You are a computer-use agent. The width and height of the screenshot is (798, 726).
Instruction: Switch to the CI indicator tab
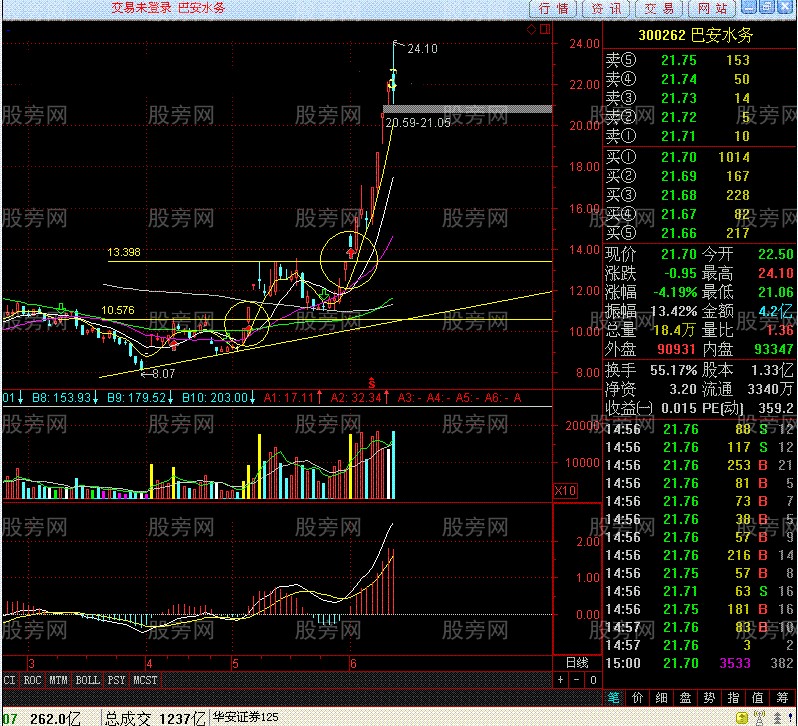9,680
